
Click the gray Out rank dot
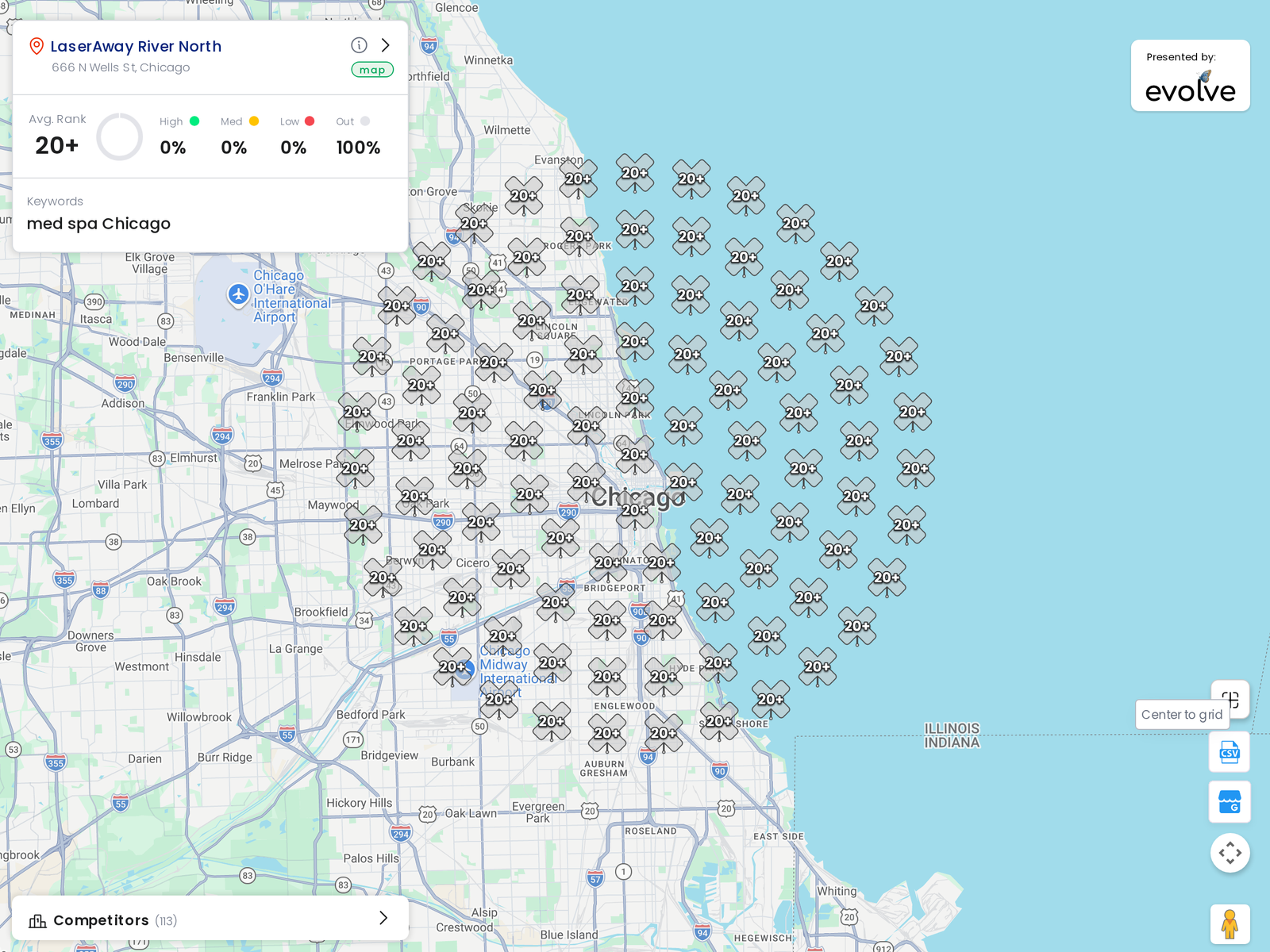click(x=365, y=121)
